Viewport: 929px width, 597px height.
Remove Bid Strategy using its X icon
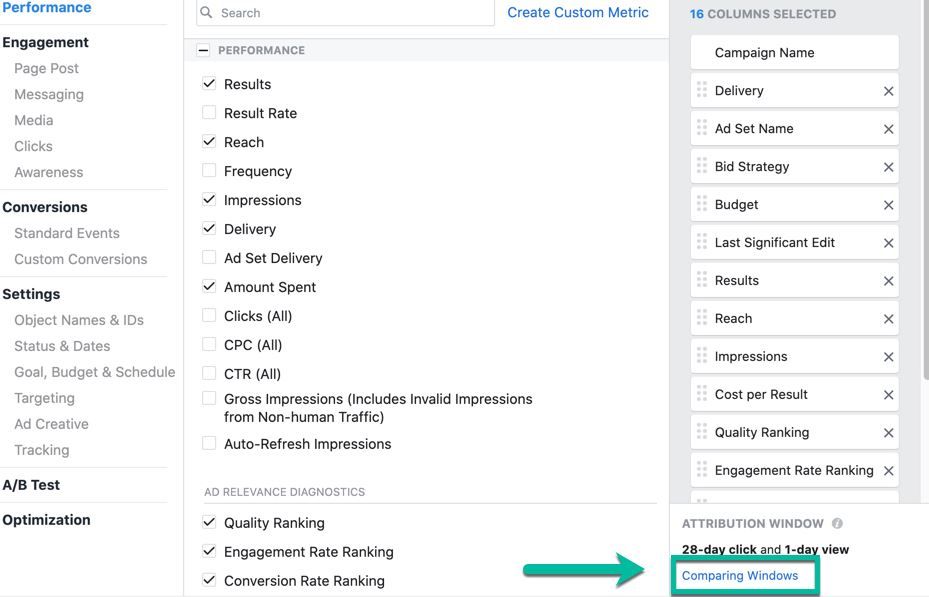coord(888,166)
